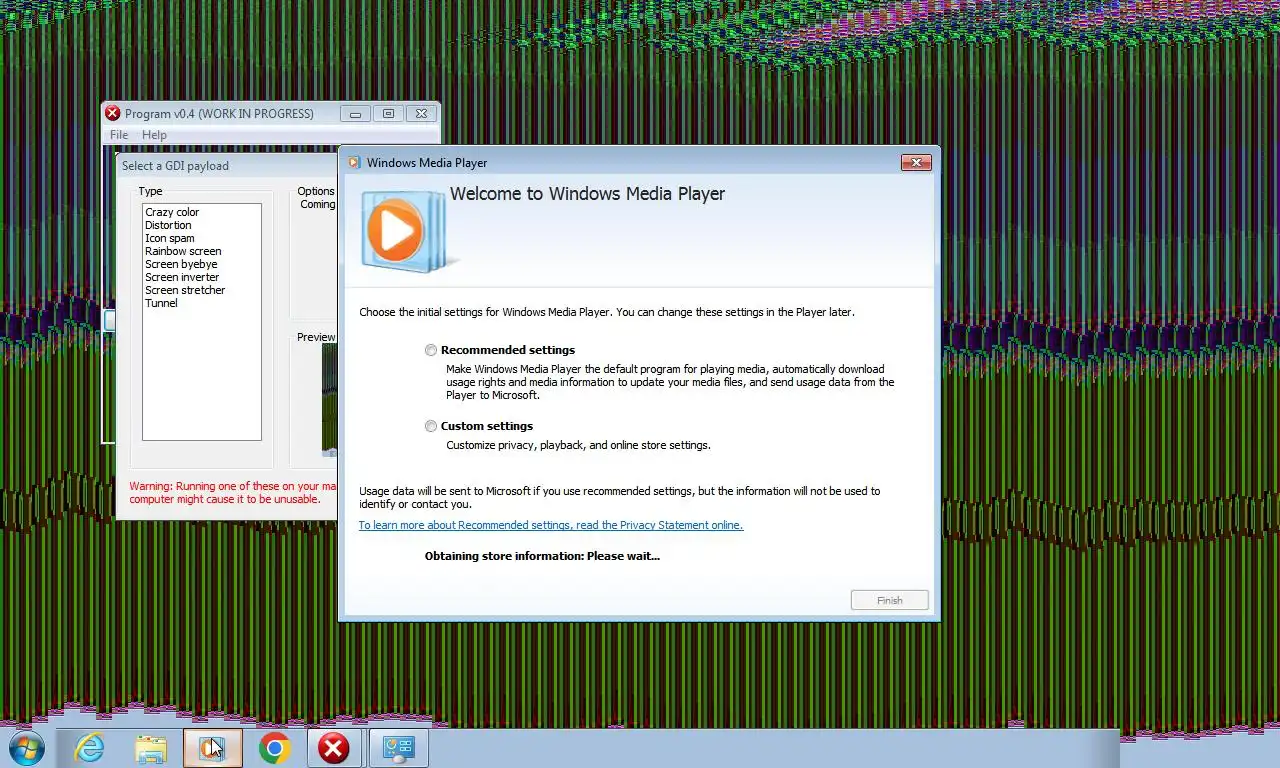The image size is (1280, 768).
Task: Select Distortion payload in list
Action: tap(168, 225)
